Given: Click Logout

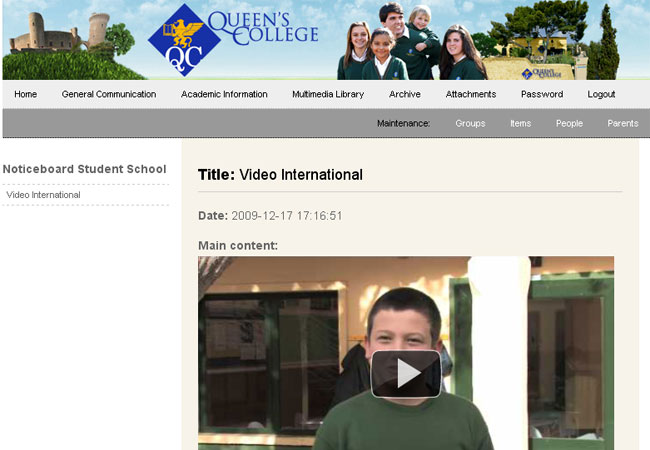Looking at the screenshot, I should [x=601, y=94].
